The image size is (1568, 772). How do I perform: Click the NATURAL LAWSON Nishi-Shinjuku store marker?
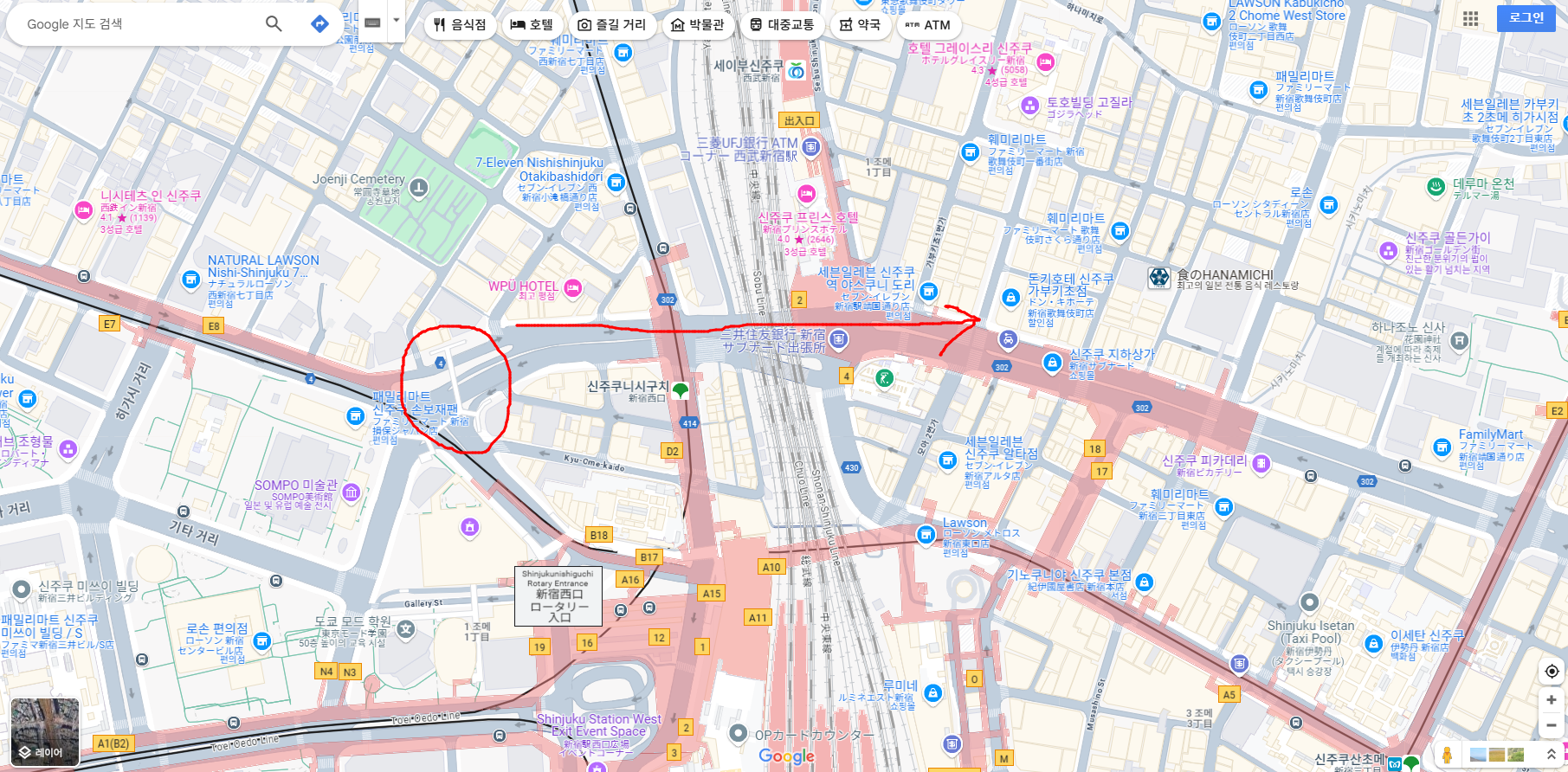pos(190,280)
